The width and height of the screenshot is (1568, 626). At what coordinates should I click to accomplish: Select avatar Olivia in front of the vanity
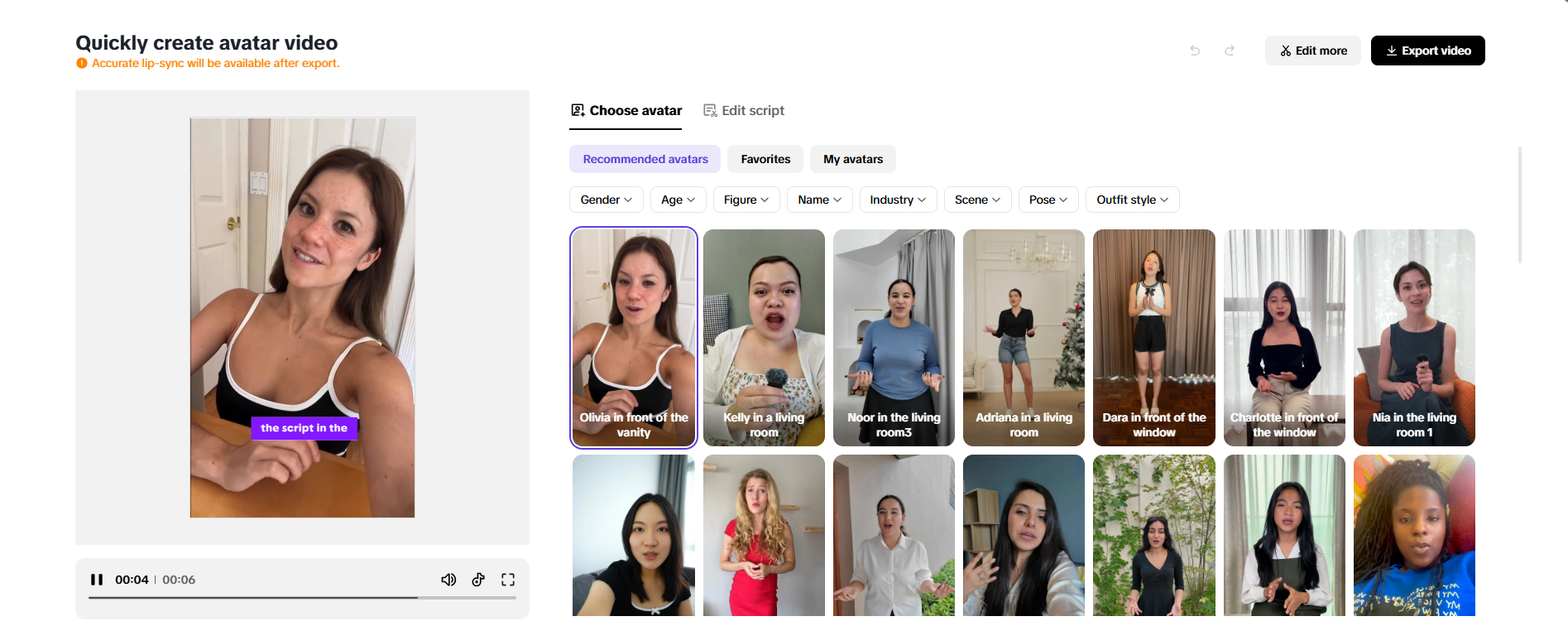click(x=634, y=338)
